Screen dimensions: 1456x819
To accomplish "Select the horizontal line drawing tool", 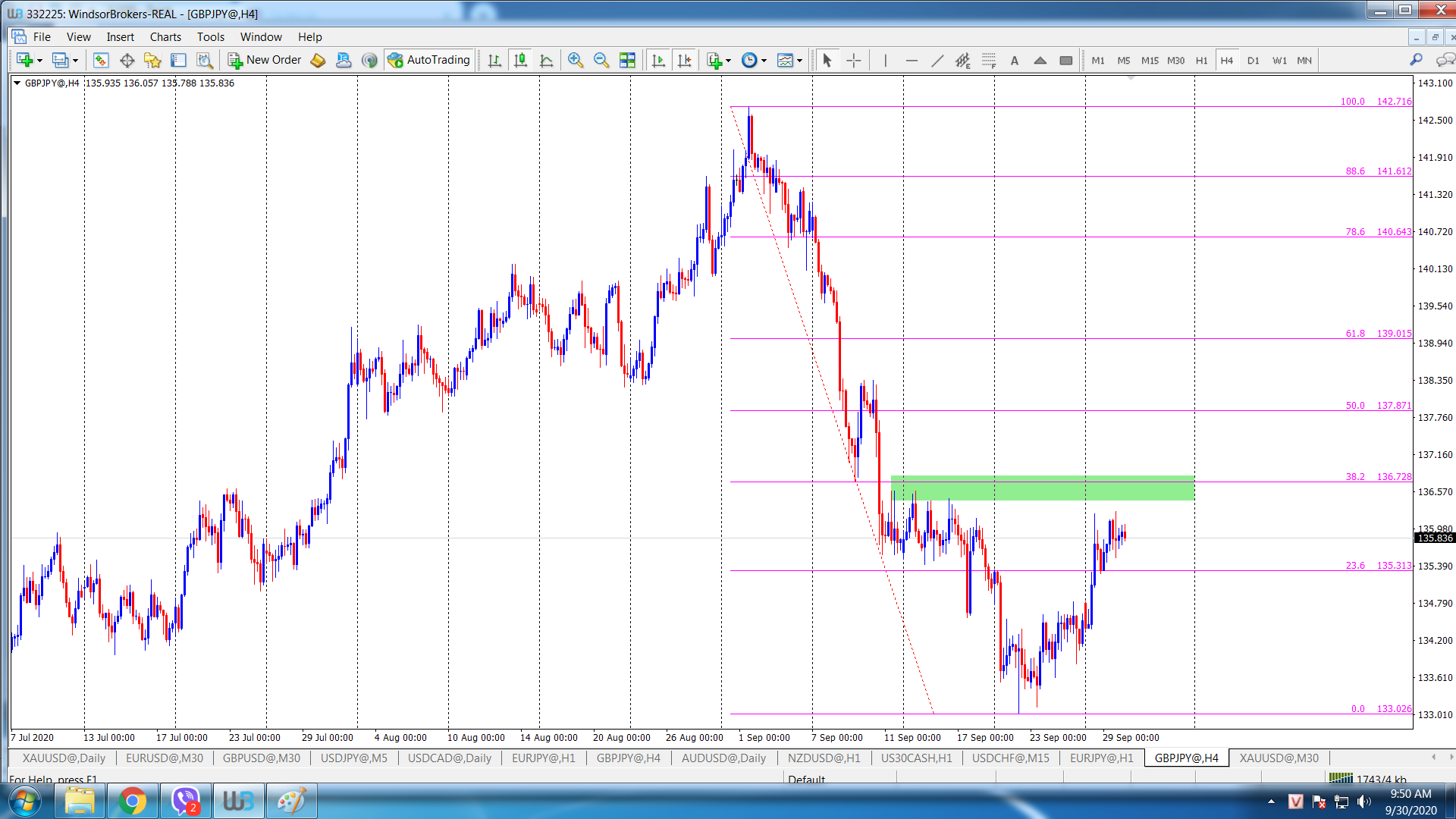I will pos(912,60).
